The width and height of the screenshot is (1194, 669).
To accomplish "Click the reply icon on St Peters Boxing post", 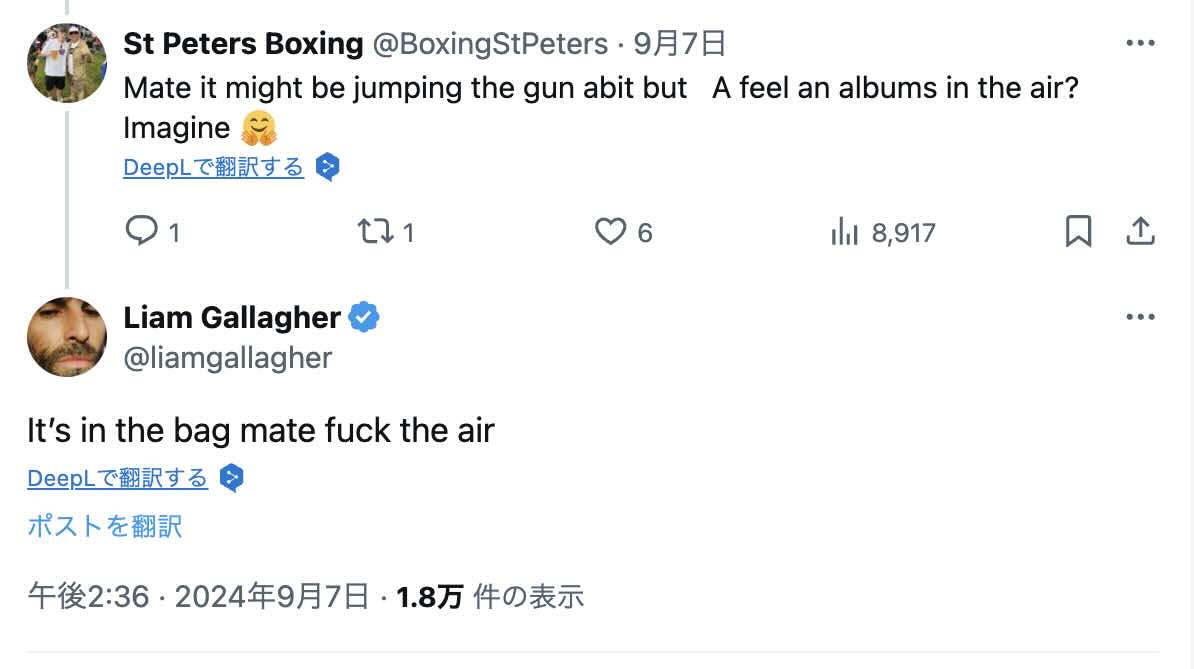I will tap(141, 232).
